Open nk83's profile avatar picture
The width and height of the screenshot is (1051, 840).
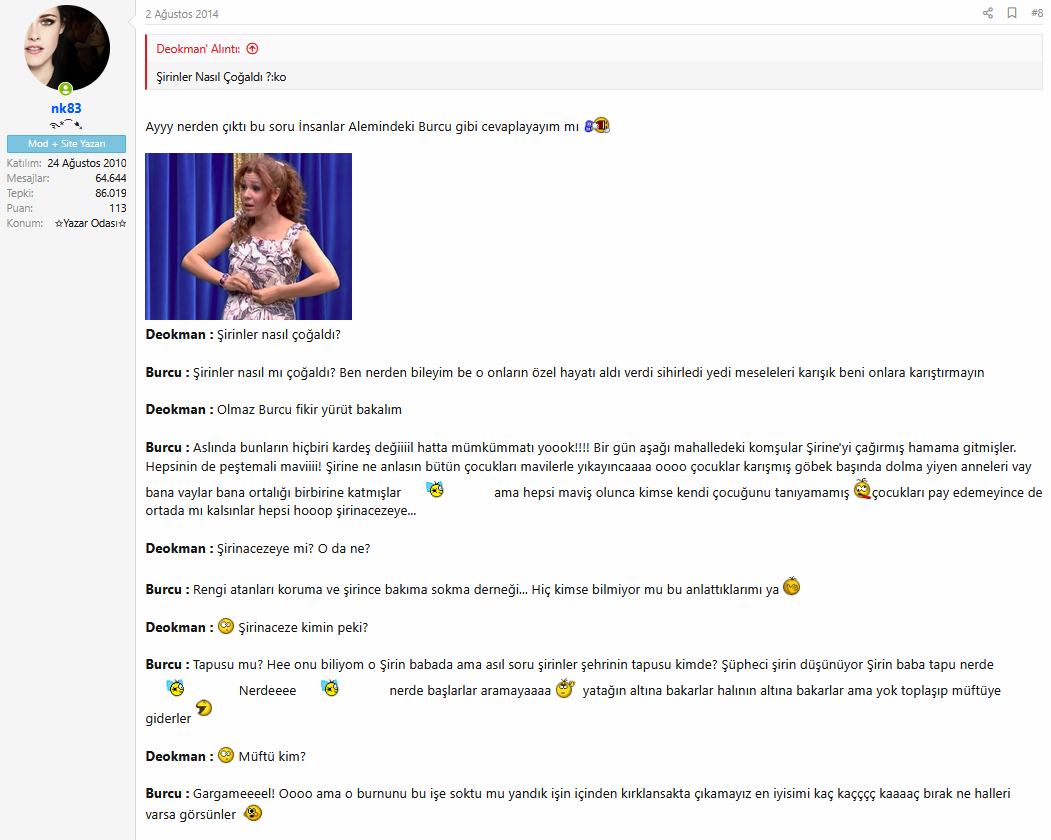[66, 48]
